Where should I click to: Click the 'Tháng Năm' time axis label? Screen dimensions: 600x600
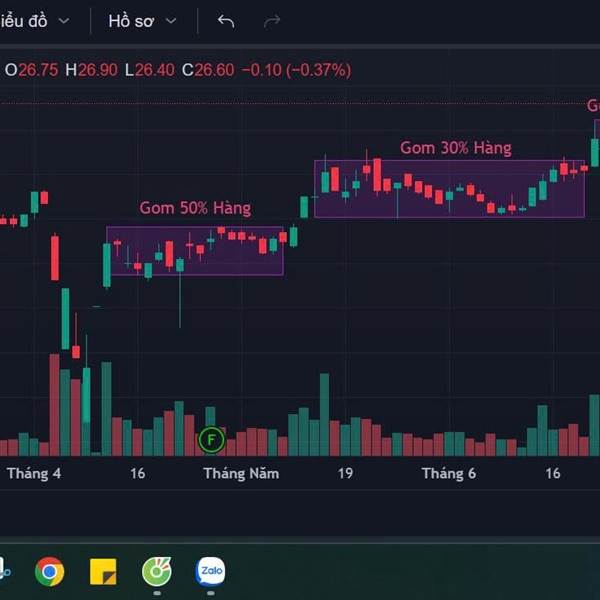click(x=241, y=474)
